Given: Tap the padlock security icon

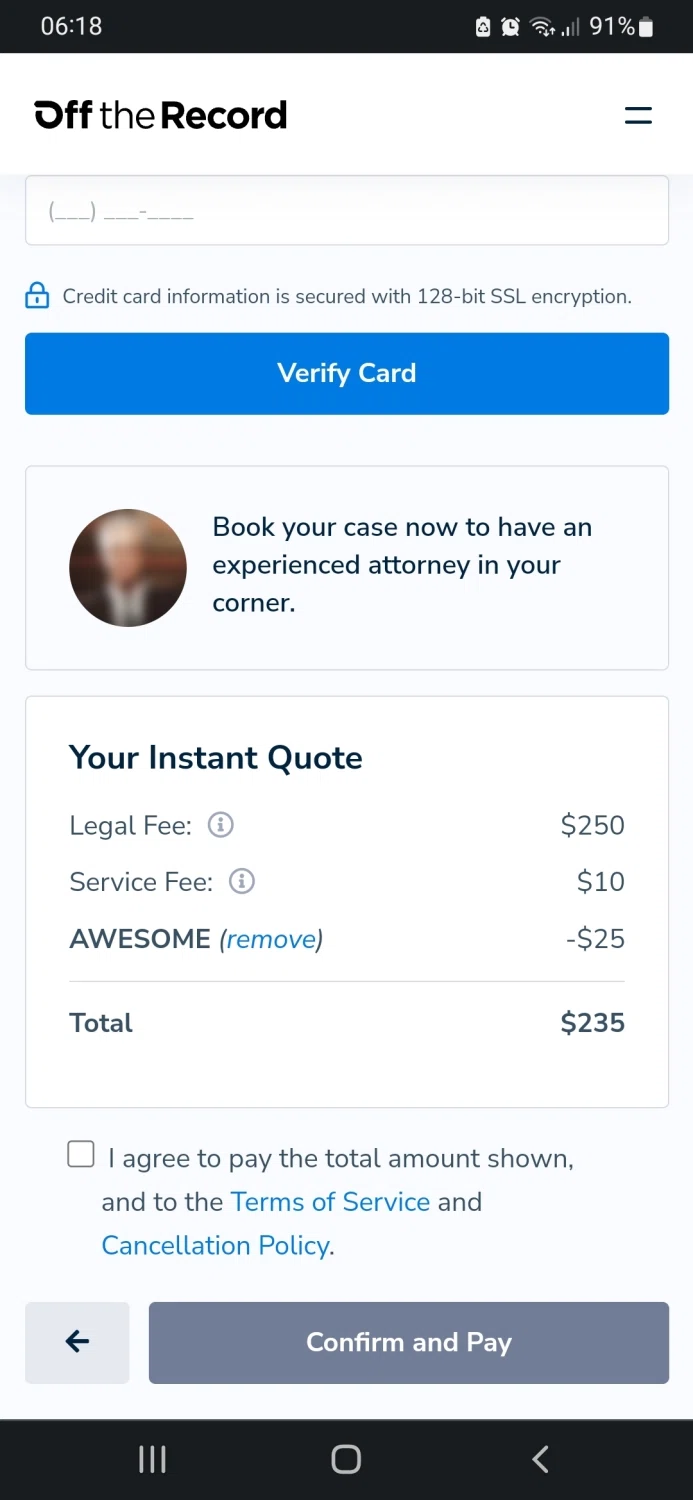Looking at the screenshot, I should coord(37,296).
